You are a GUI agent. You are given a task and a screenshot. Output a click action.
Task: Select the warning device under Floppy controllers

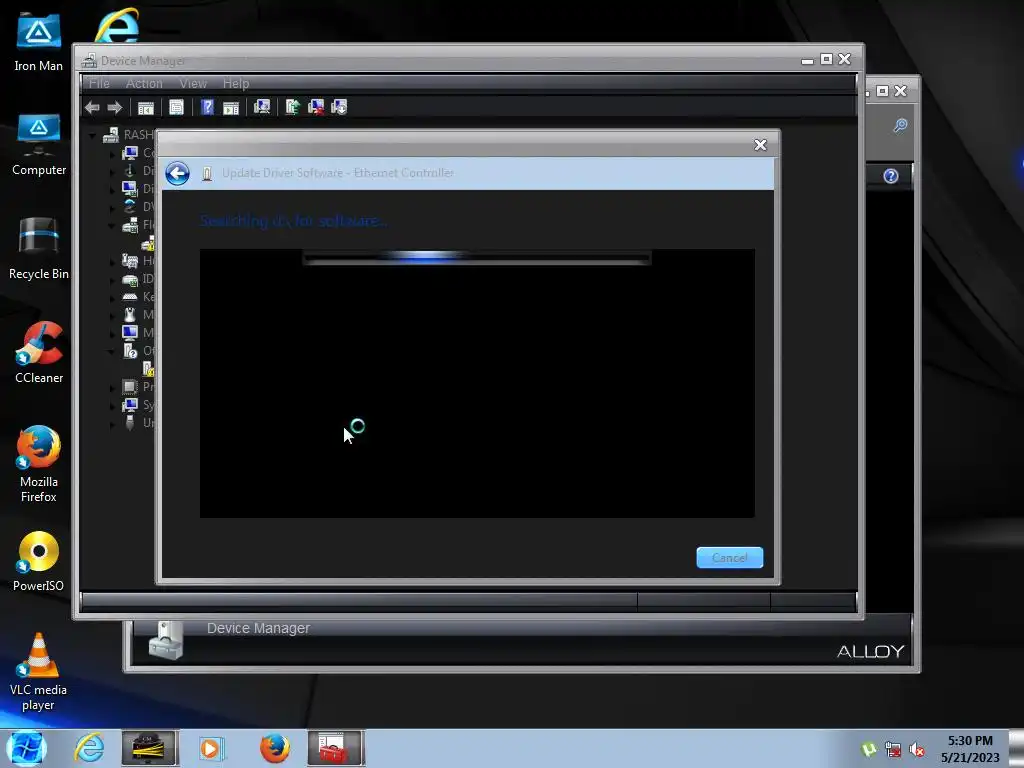tap(148, 243)
